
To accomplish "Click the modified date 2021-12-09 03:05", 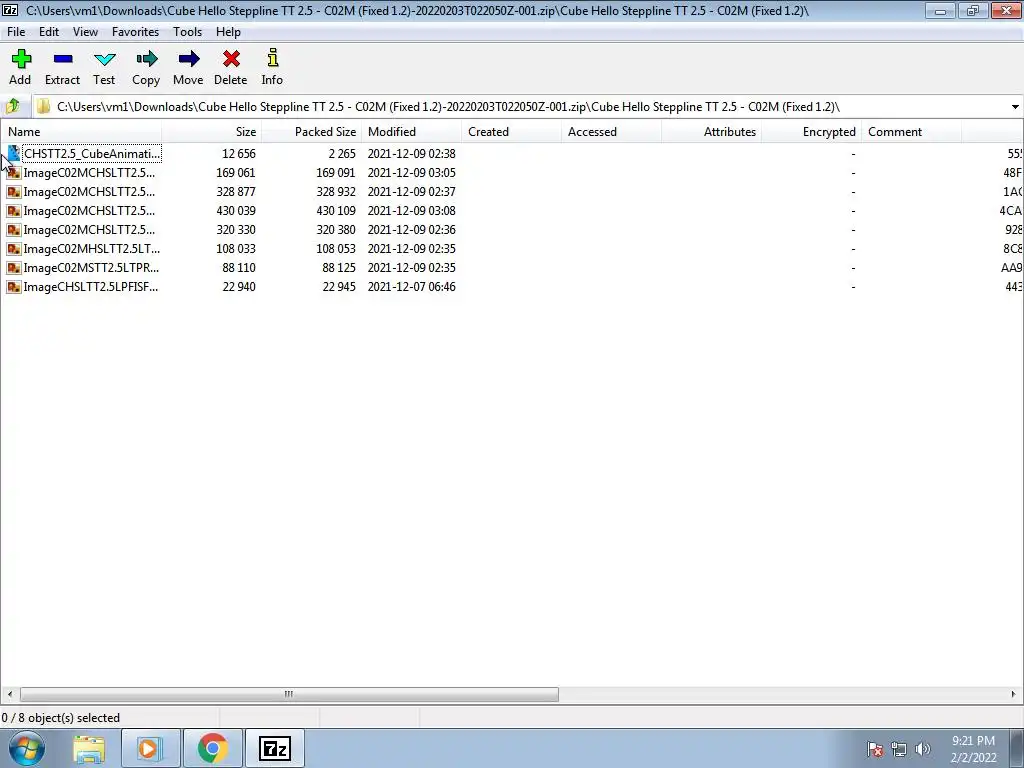I will pos(411,172).
